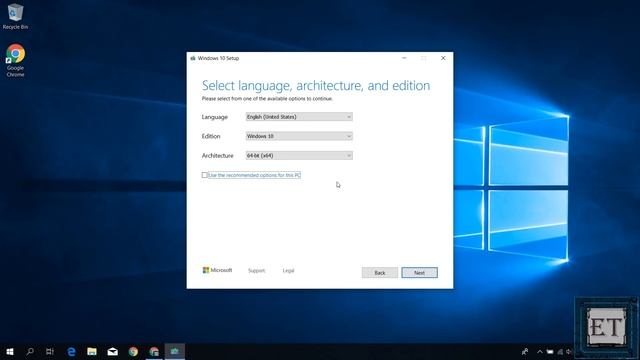Open the Edition dropdown
This screenshot has width=640, height=360.
(299, 136)
